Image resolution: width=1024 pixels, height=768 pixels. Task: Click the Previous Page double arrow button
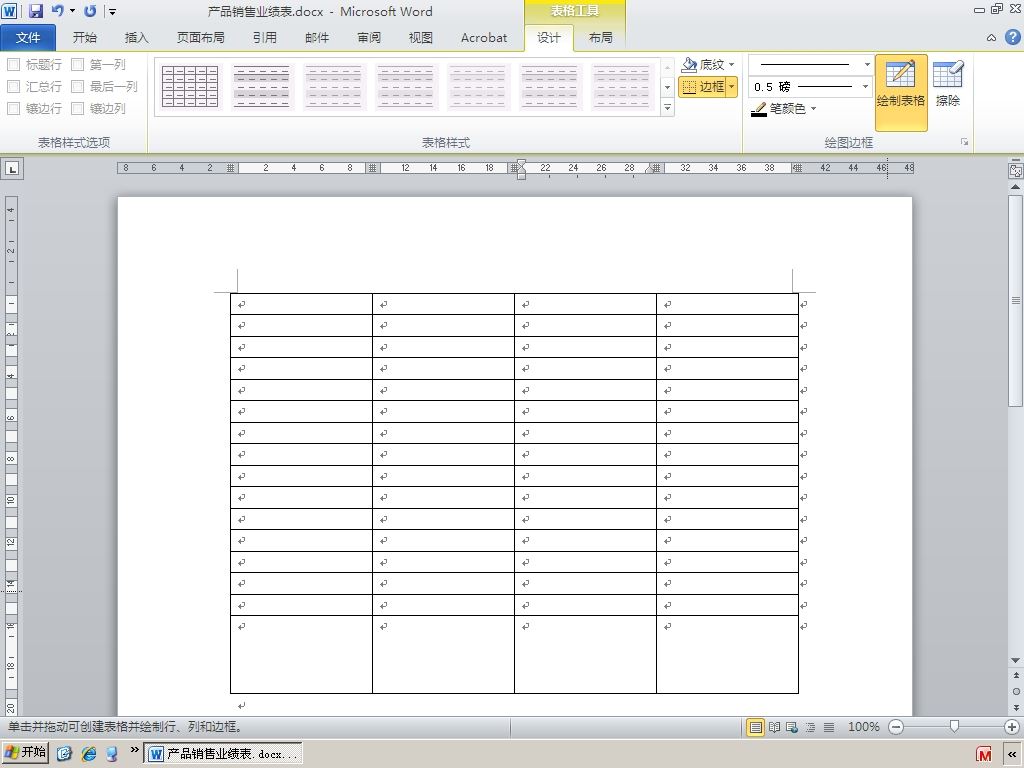tap(1016, 675)
